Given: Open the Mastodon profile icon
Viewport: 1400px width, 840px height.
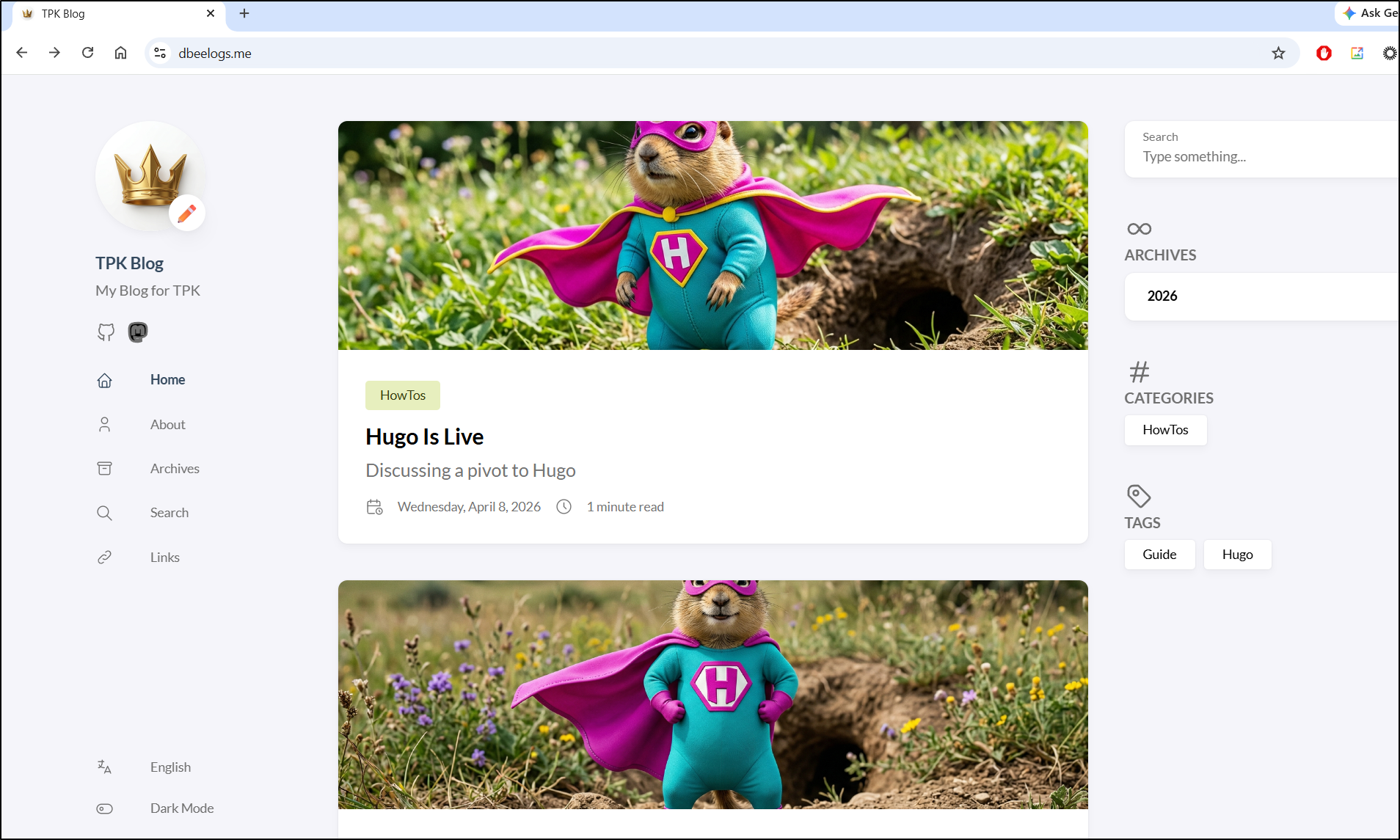Looking at the screenshot, I should tap(138, 332).
